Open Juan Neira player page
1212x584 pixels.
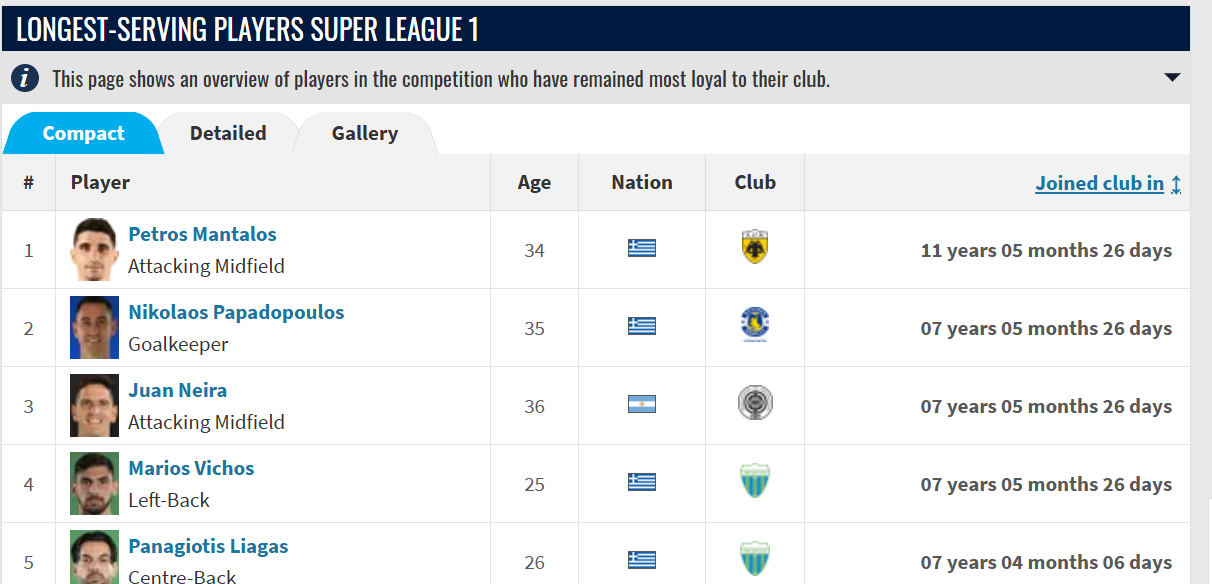(x=178, y=390)
